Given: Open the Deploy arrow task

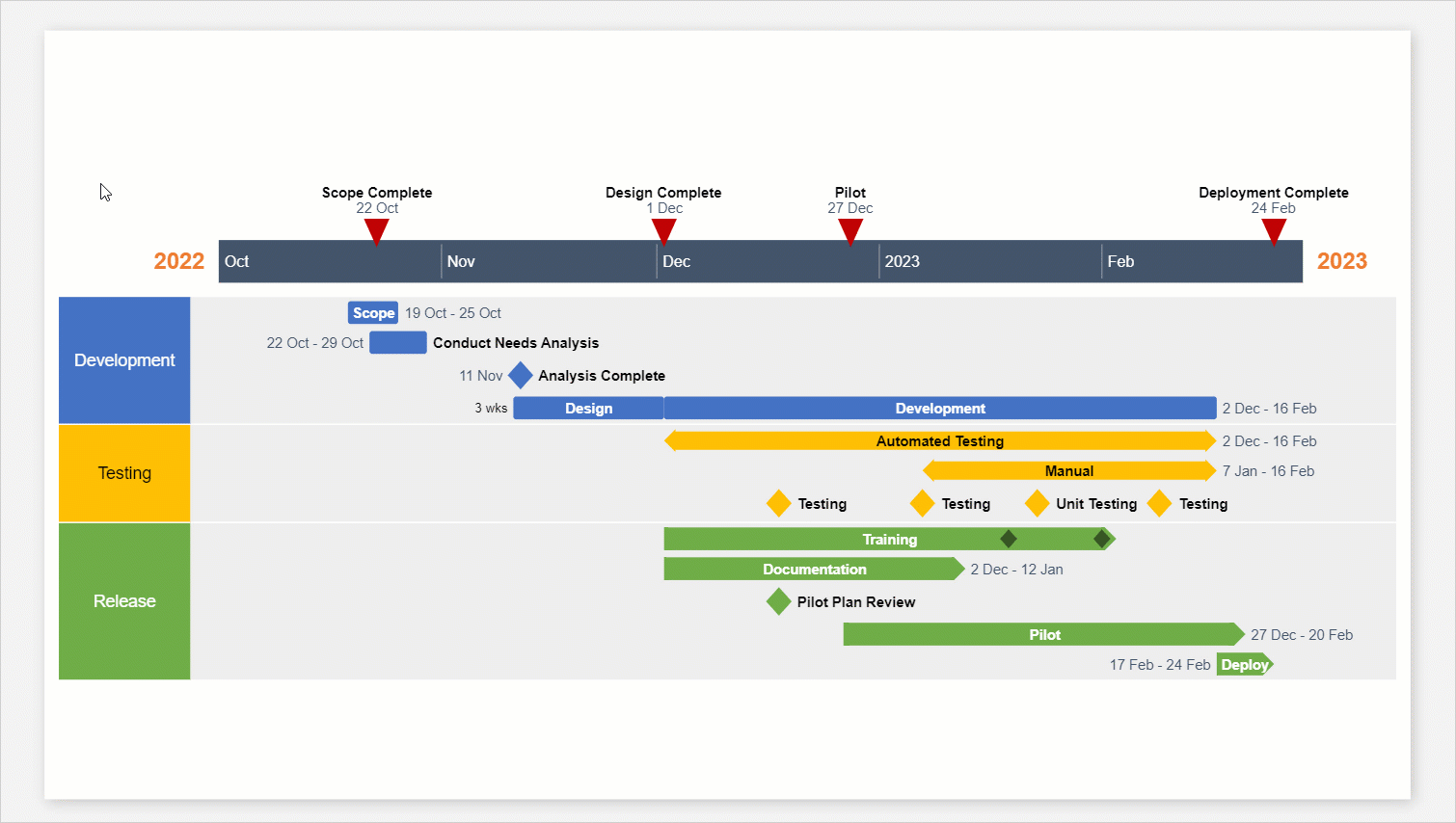Looking at the screenshot, I should point(1244,664).
